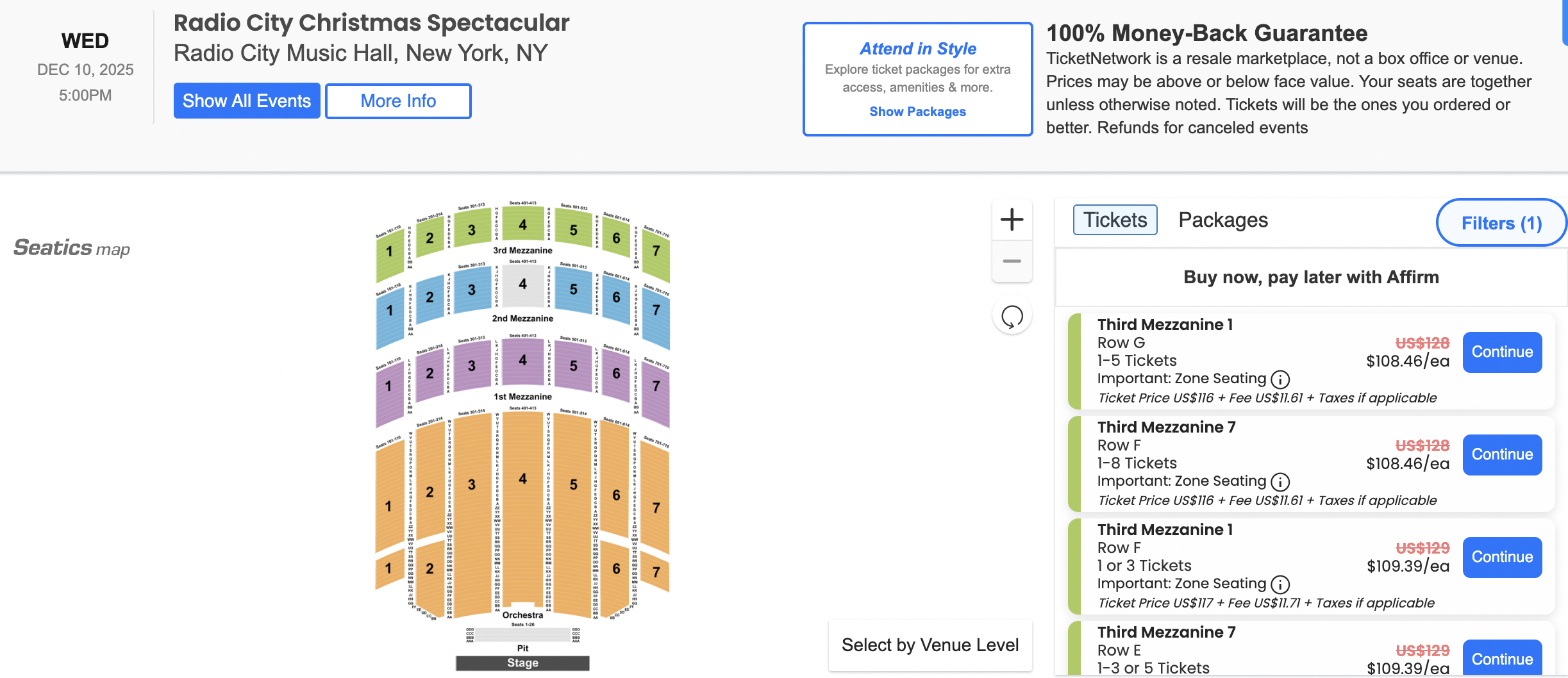Viewport: 1568px width, 678px height.
Task: Open Zone Seating info on the $109.39 Row F listing
Action: click(1280, 584)
